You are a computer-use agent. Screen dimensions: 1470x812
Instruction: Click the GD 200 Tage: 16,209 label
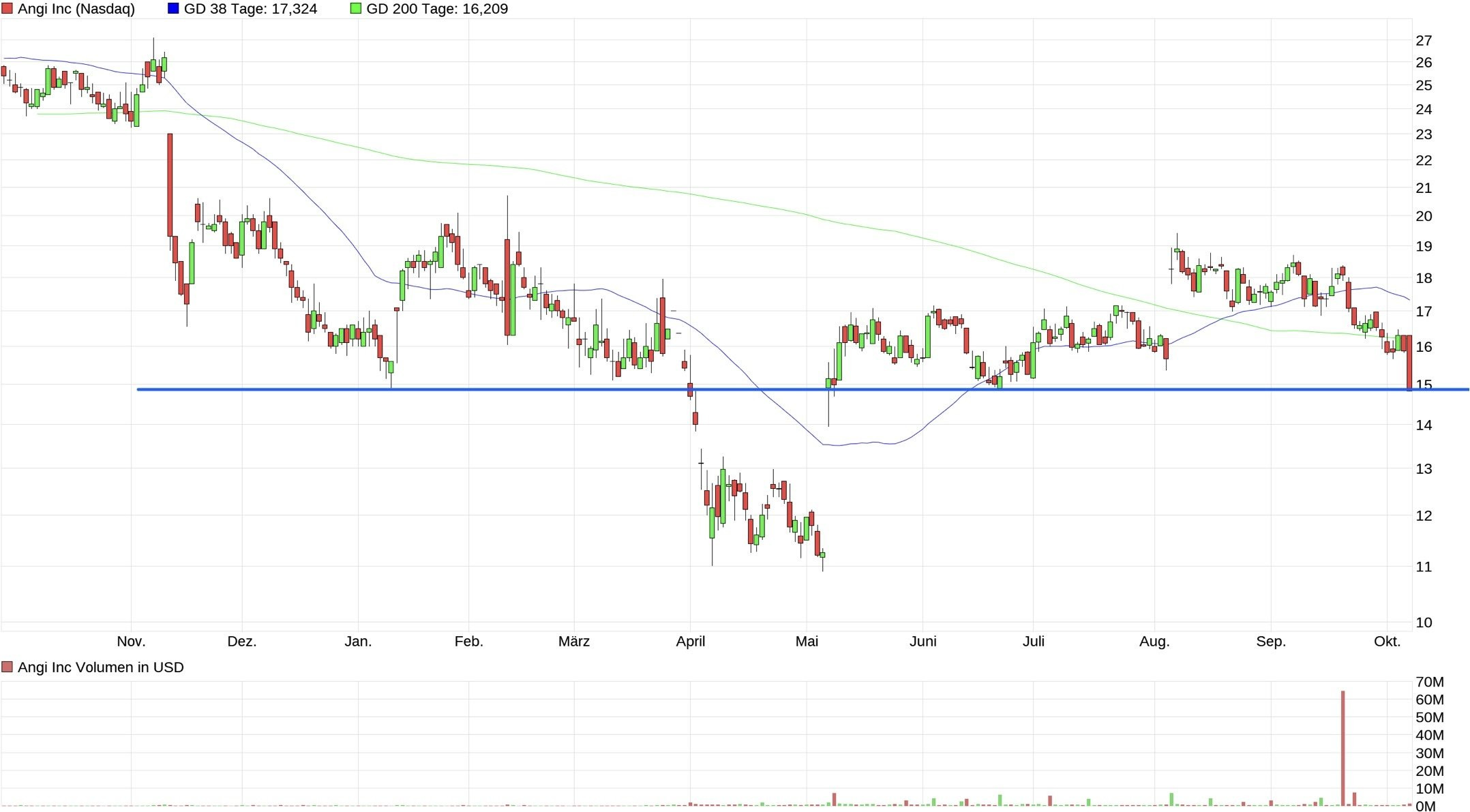[437, 9]
